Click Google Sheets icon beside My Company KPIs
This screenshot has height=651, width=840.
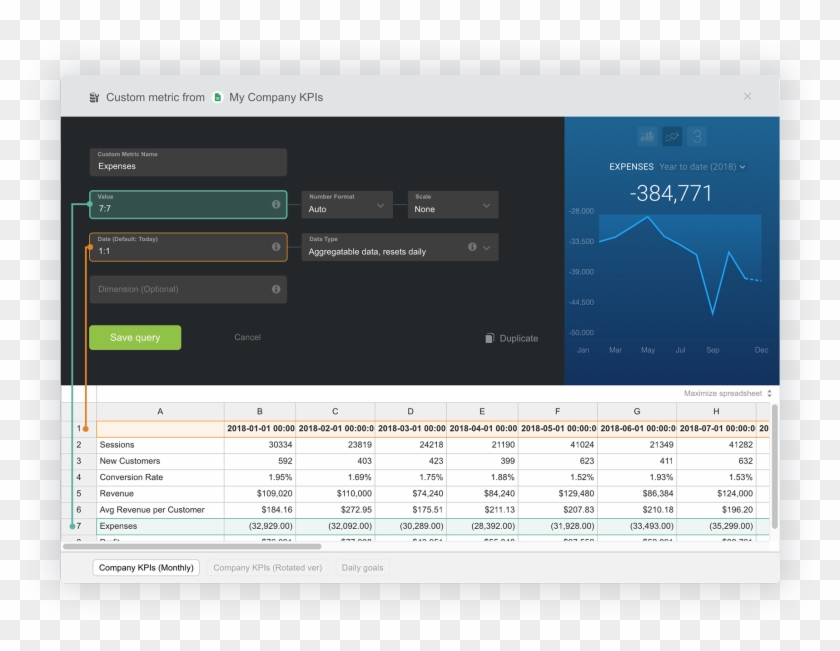tap(217, 97)
